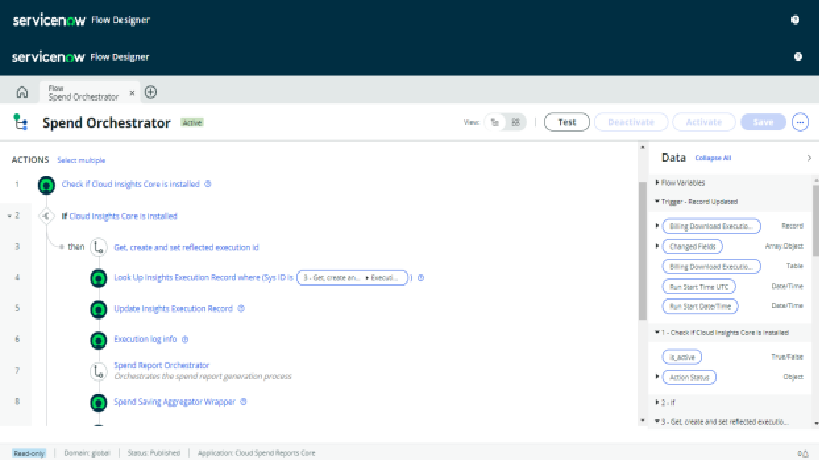Image resolution: width=819 pixels, height=460 pixels.
Task: Click step 7 subflow icon
Action: [x=98, y=371]
